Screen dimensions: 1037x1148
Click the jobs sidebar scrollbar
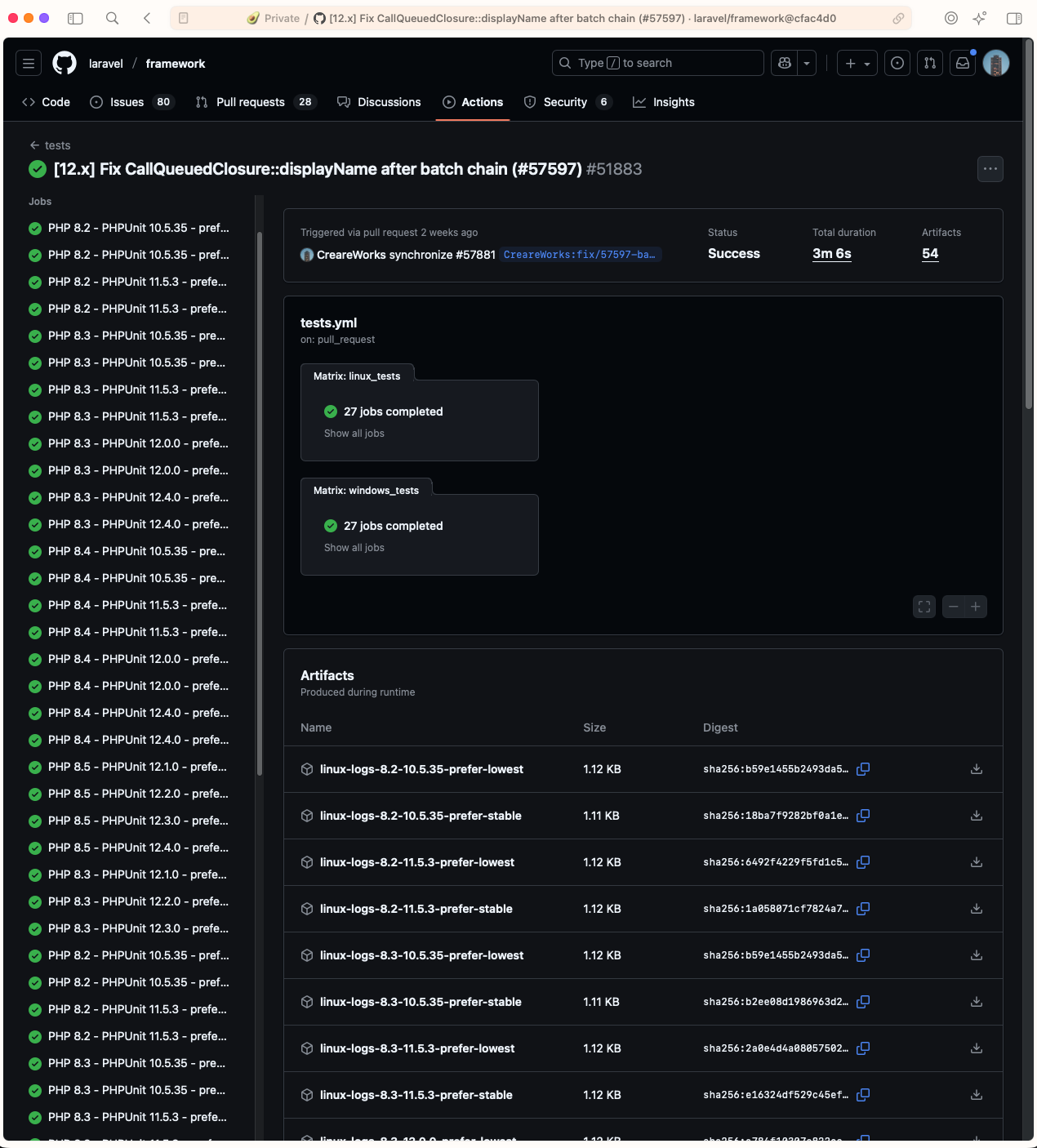click(260, 503)
